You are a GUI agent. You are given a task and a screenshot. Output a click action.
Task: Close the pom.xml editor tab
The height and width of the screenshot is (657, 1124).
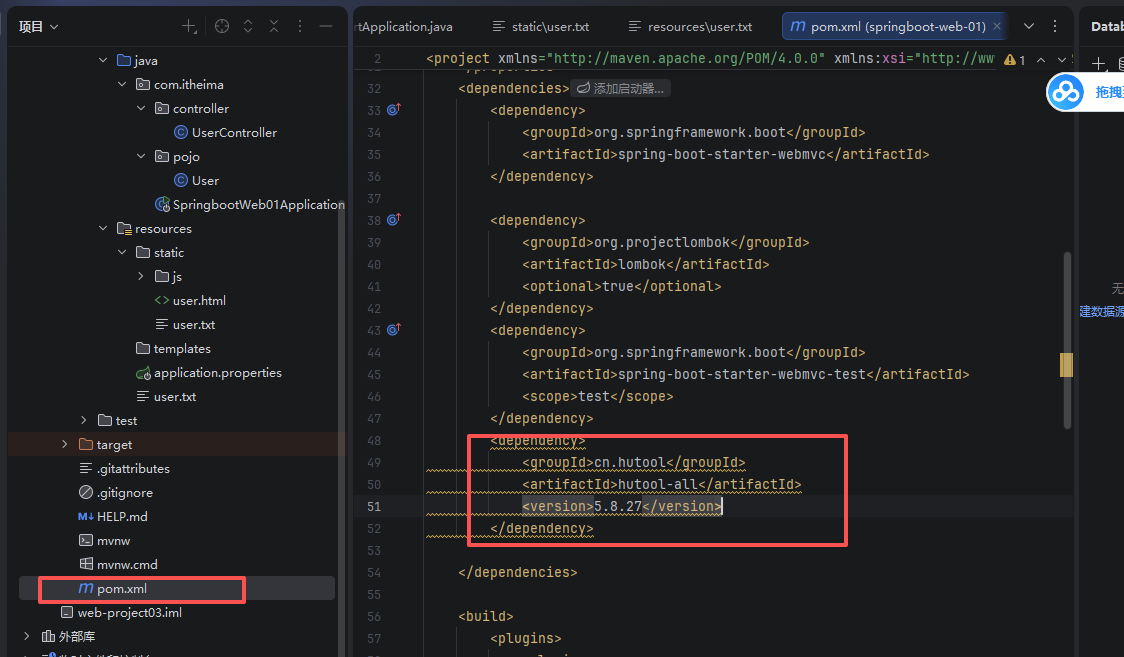click(996, 27)
